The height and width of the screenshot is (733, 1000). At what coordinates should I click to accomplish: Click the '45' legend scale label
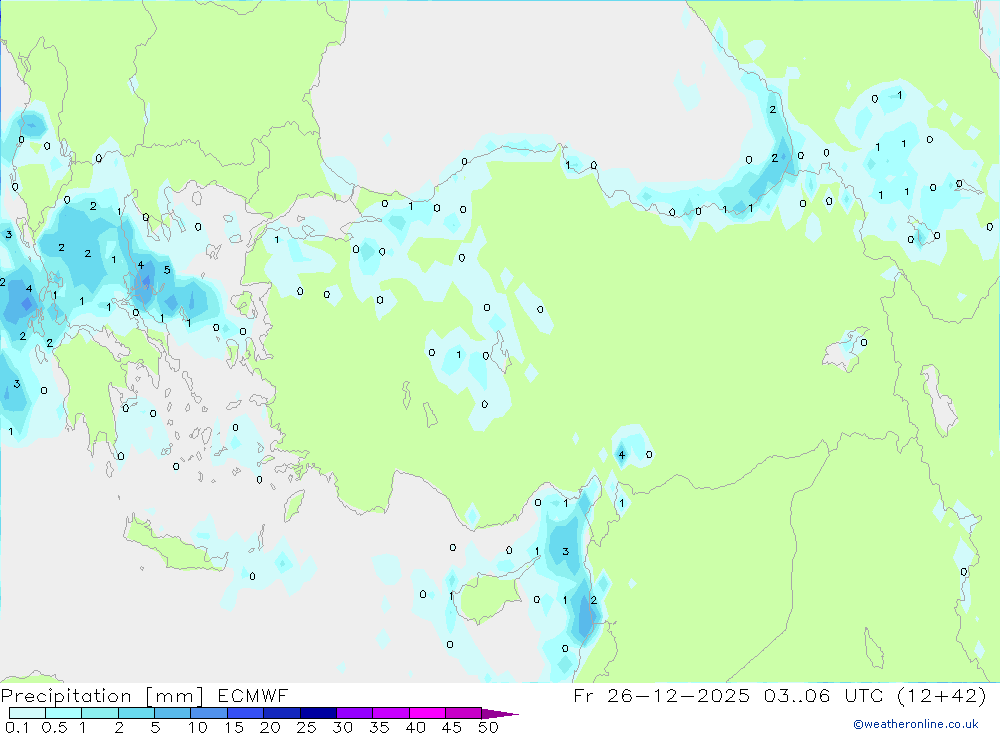tap(452, 727)
